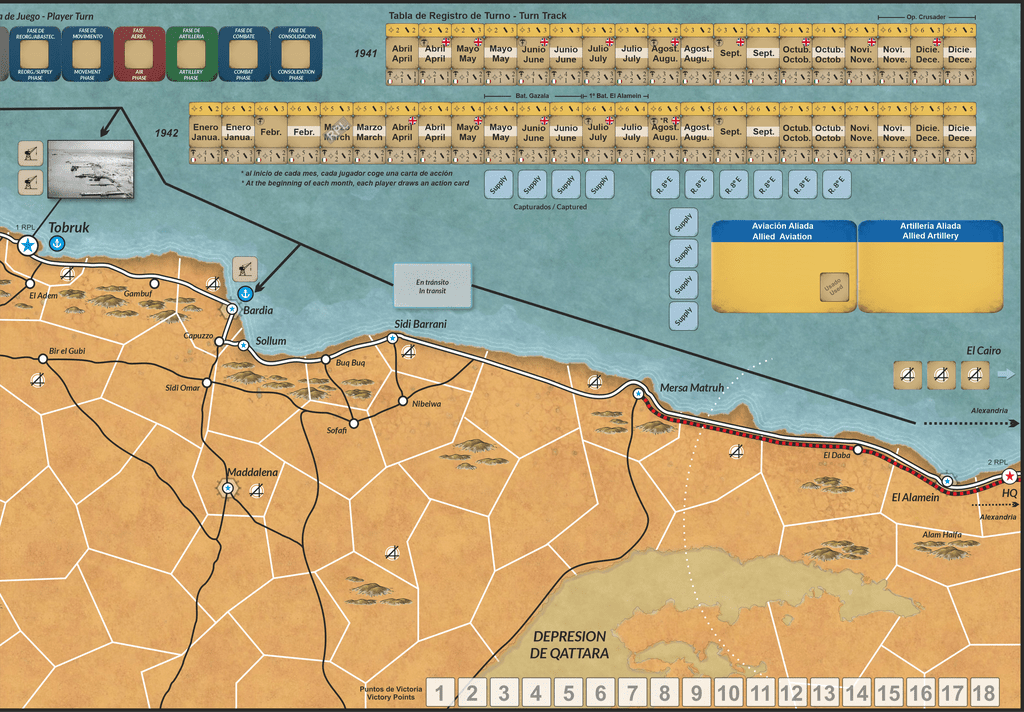The image size is (1024, 712).
Task: Click the Usado/Used marker in Allied Aviation
Action: point(834,287)
